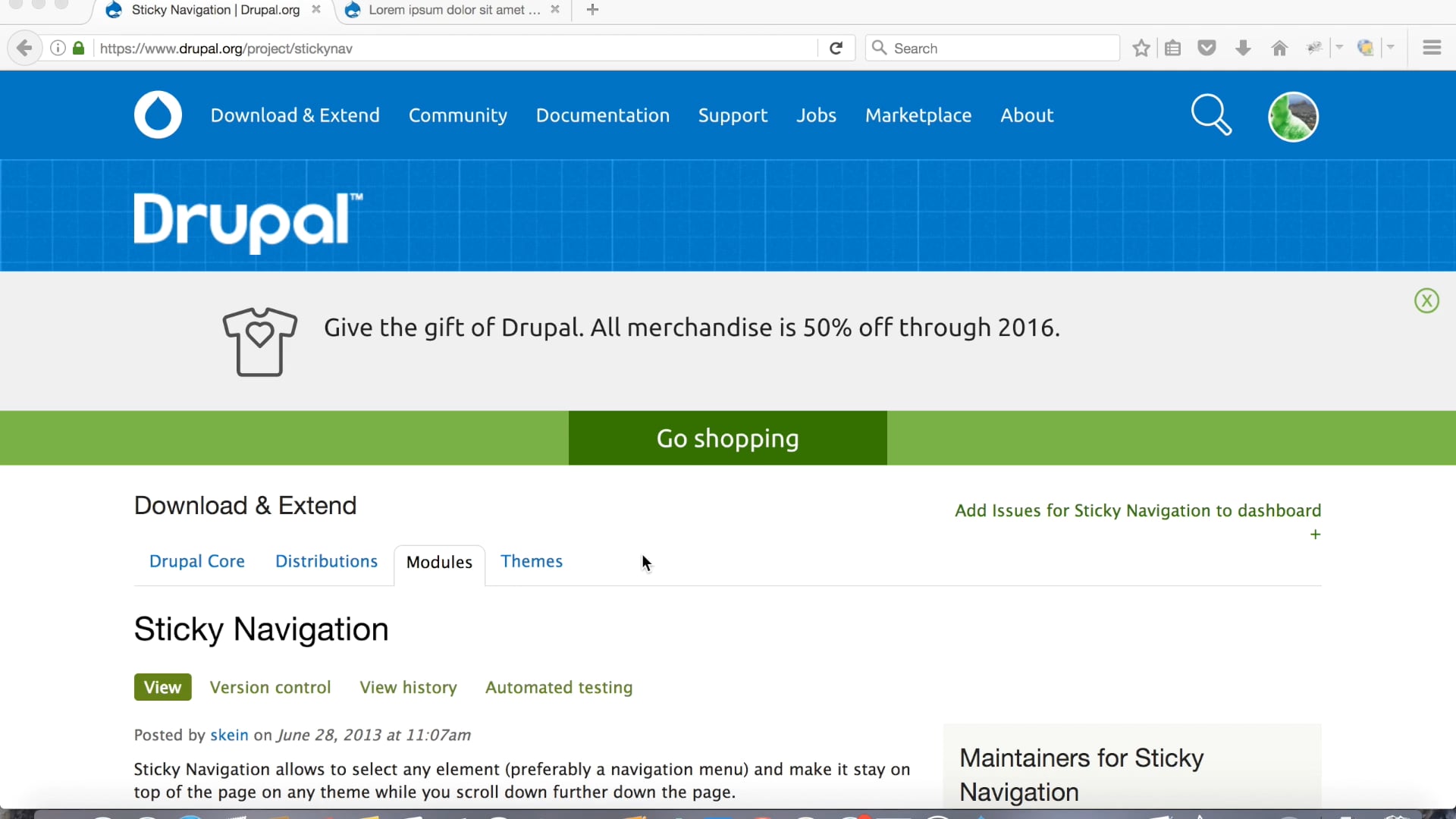Image resolution: width=1456 pixels, height=819 pixels.
Task: Open the user profile avatar
Action: tap(1293, 116)
